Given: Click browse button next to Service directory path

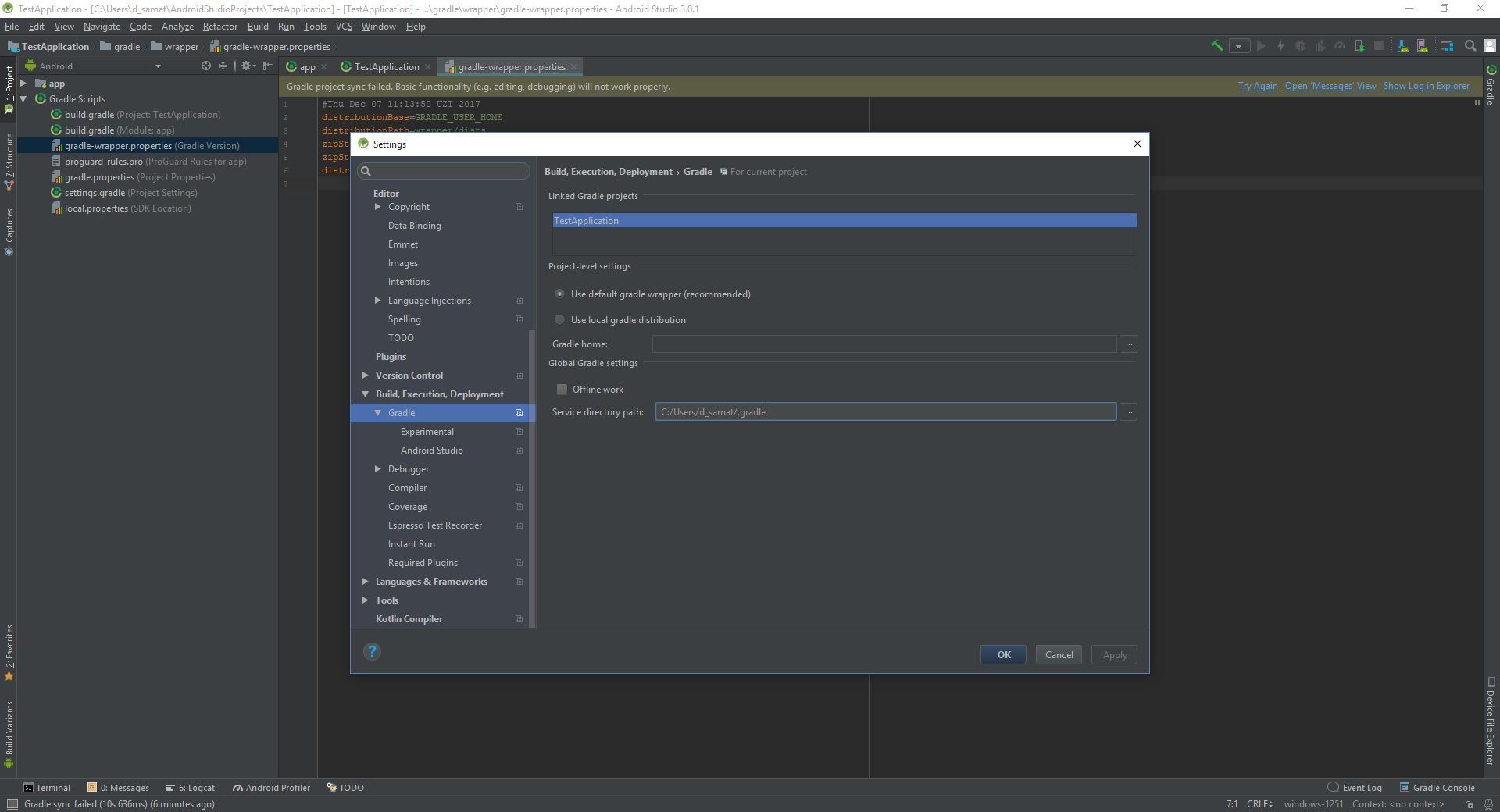Looking at the screenshot, I should (x=1128, y=412).
